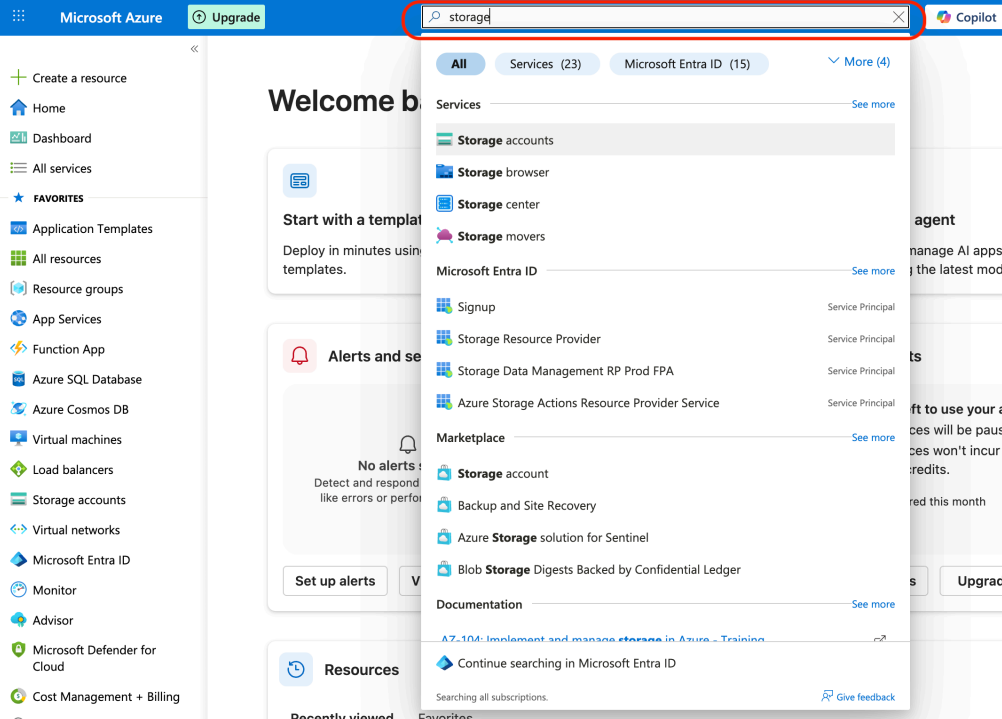This screenshot has height=719, width=1002.
Task: Clear the search box with X icon
Action: coord(898,17)
